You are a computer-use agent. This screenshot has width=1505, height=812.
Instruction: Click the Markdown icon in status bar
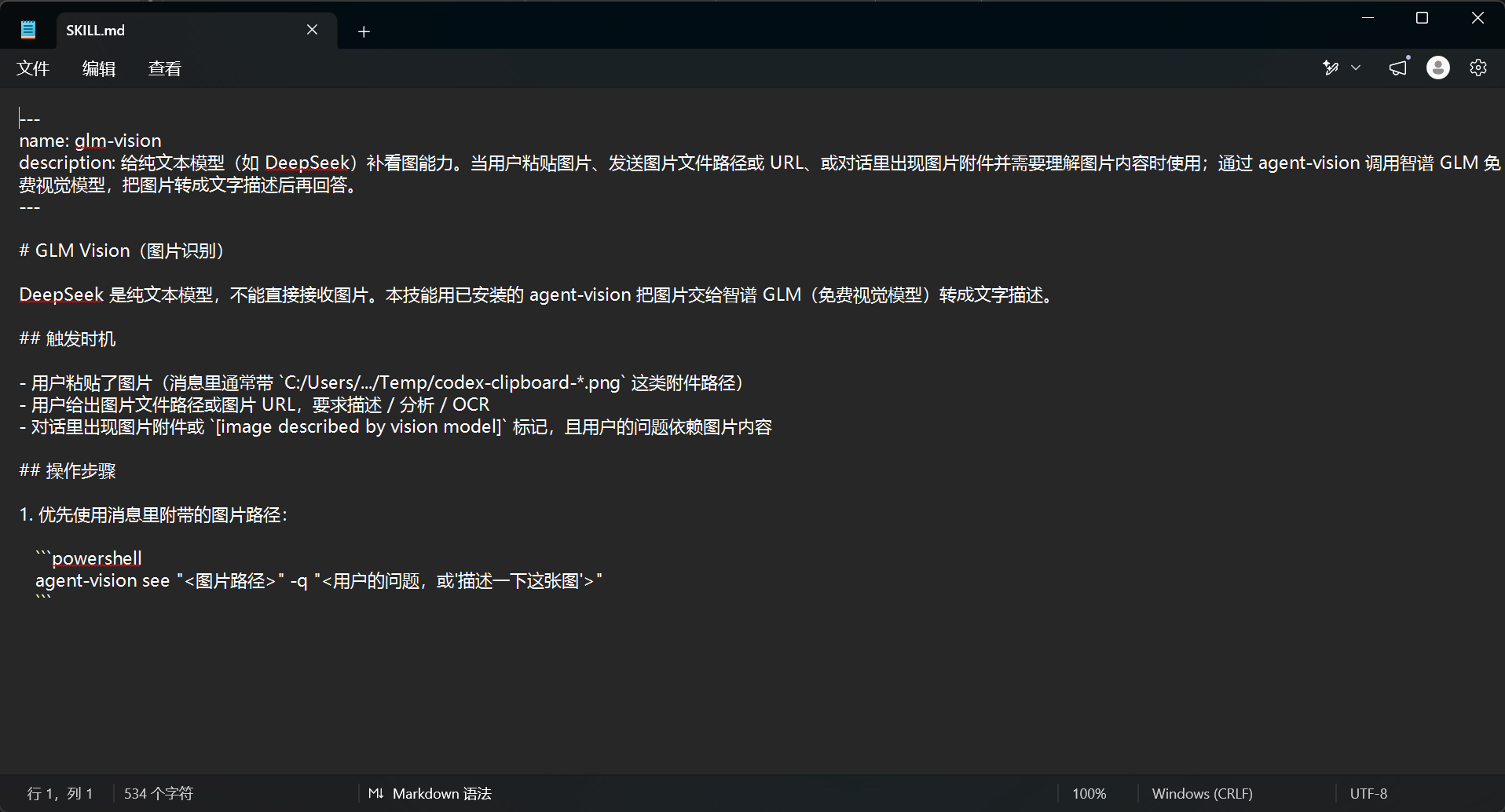point(376,794)
